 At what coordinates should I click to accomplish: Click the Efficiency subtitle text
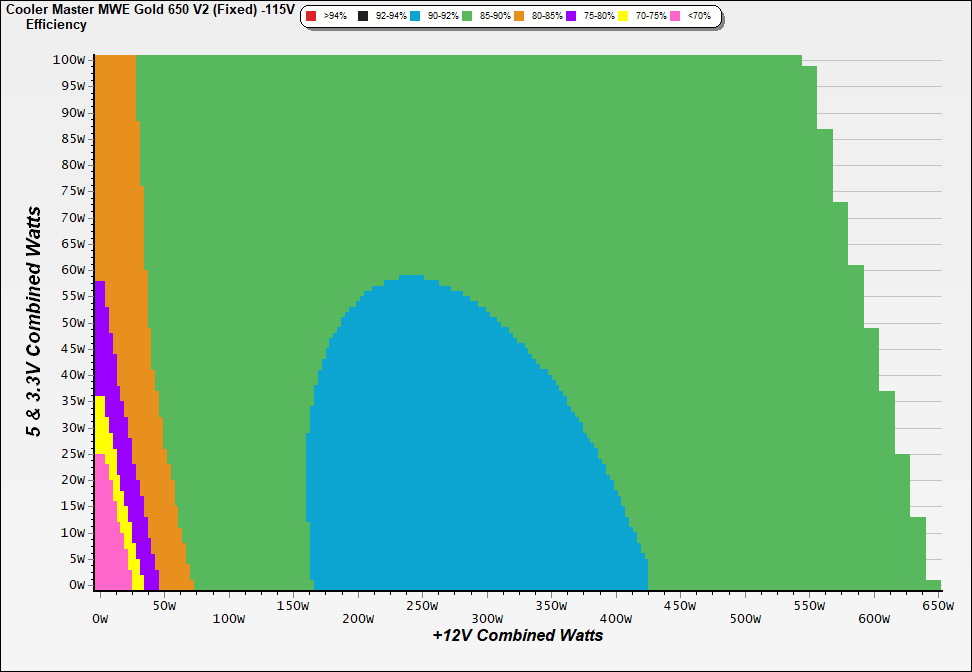tap(56, 25)
